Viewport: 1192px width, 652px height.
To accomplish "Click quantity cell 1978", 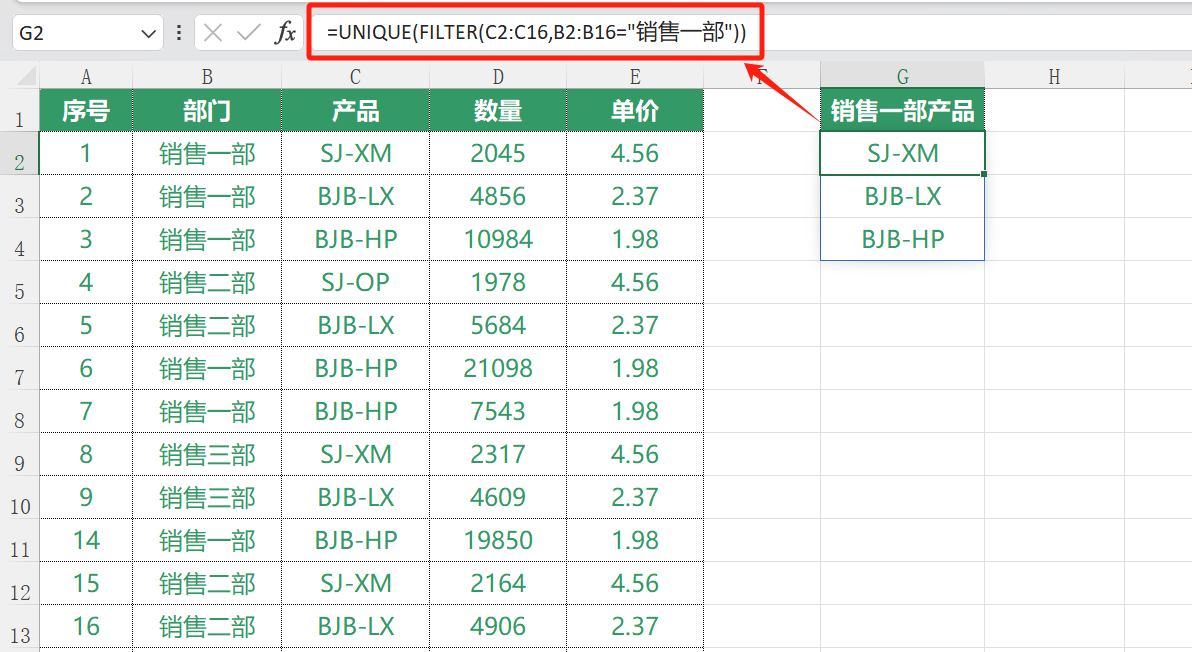I will tap(498, 283).
